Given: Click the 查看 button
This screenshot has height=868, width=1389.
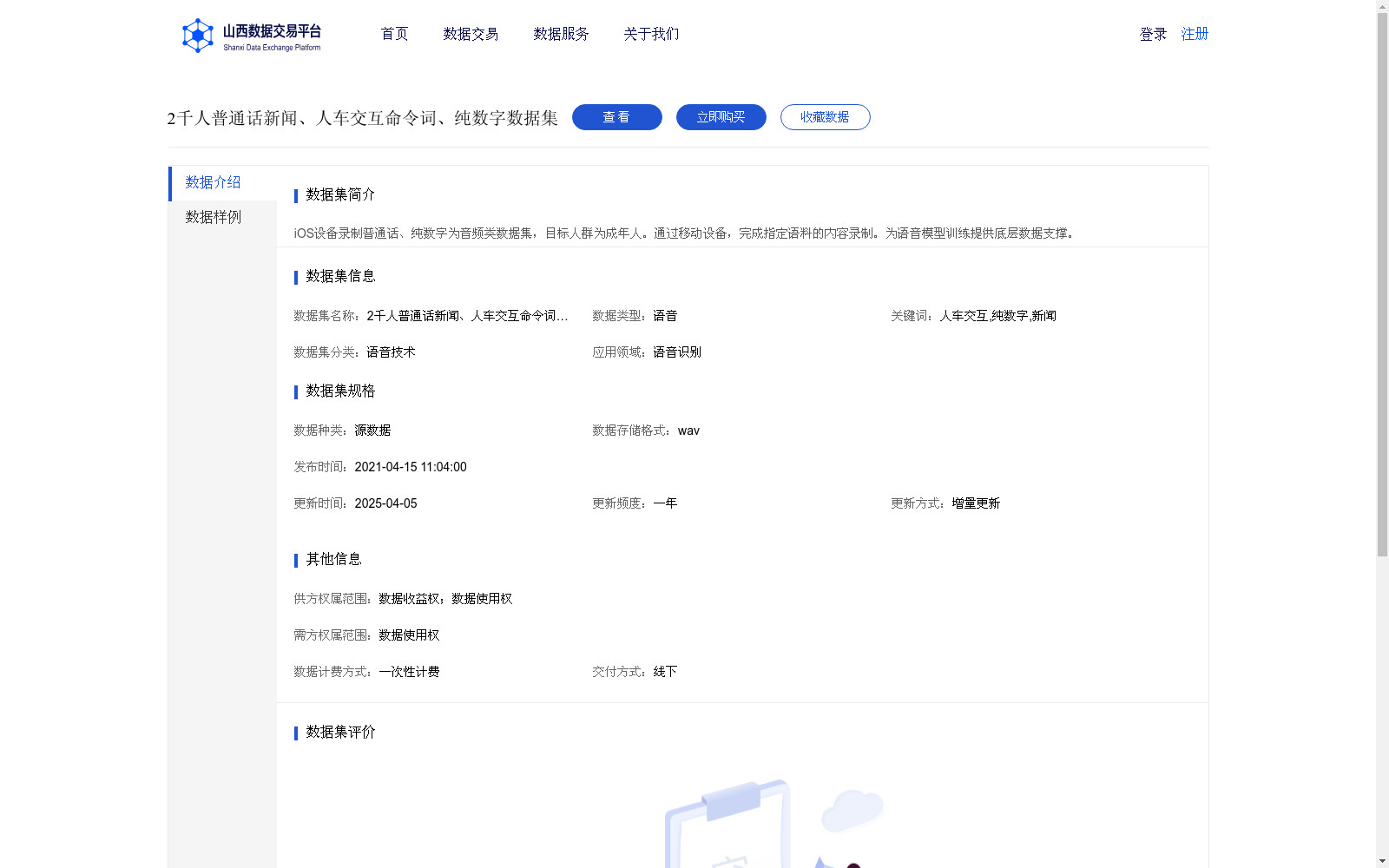Looking at the screenshot, I should [617, 117].
